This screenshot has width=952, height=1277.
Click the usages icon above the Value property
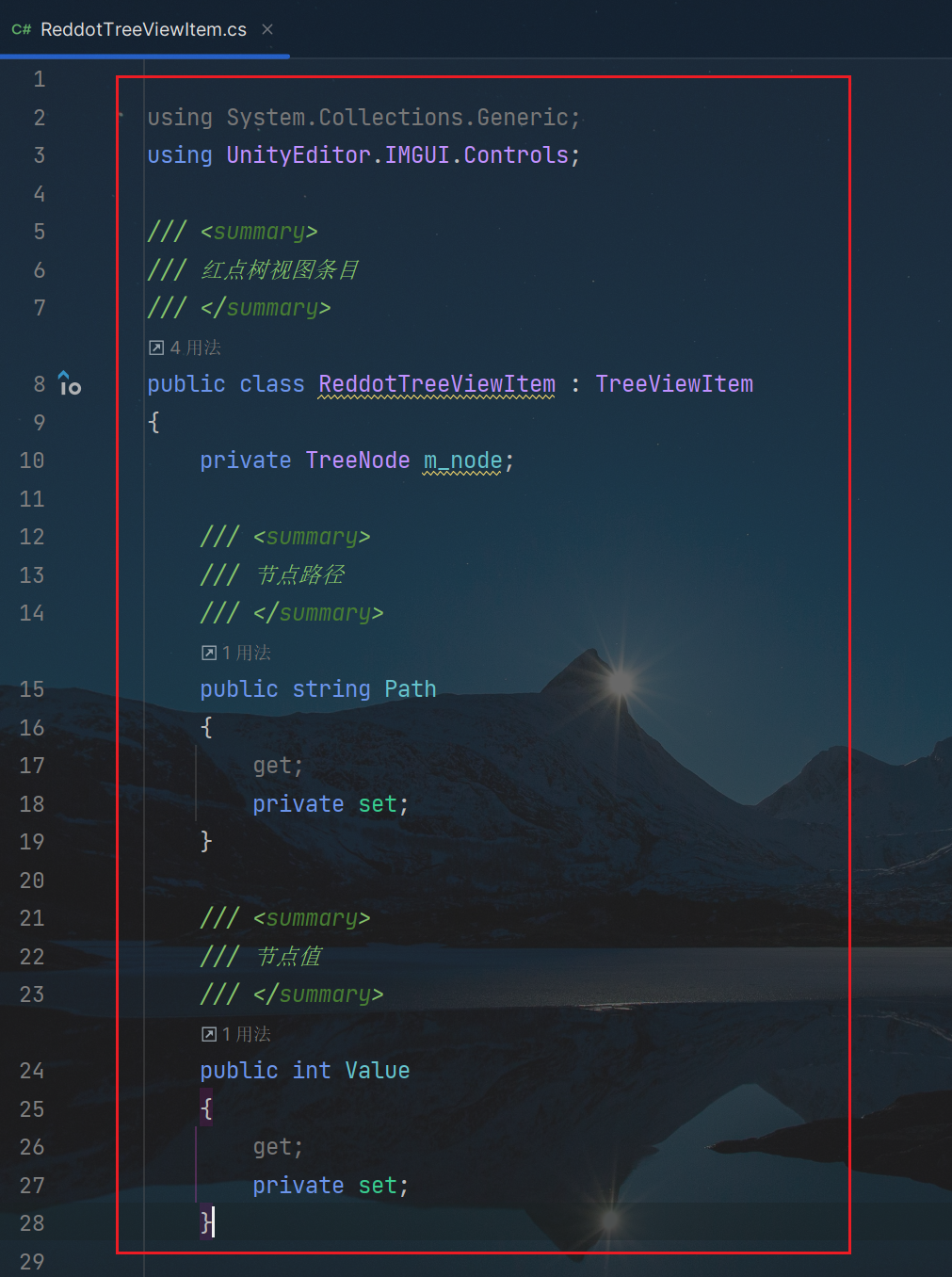pos(209,1034)
